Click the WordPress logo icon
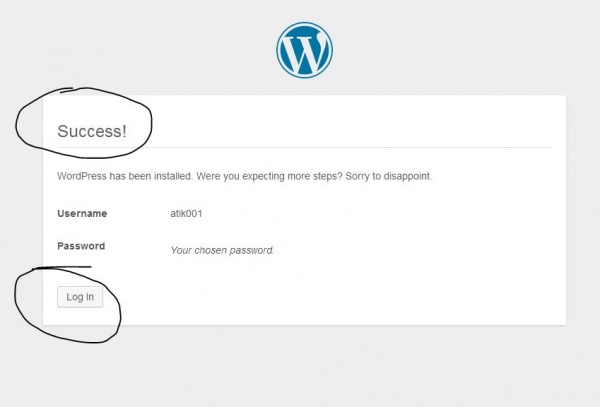600x407 pixels. 304,50
